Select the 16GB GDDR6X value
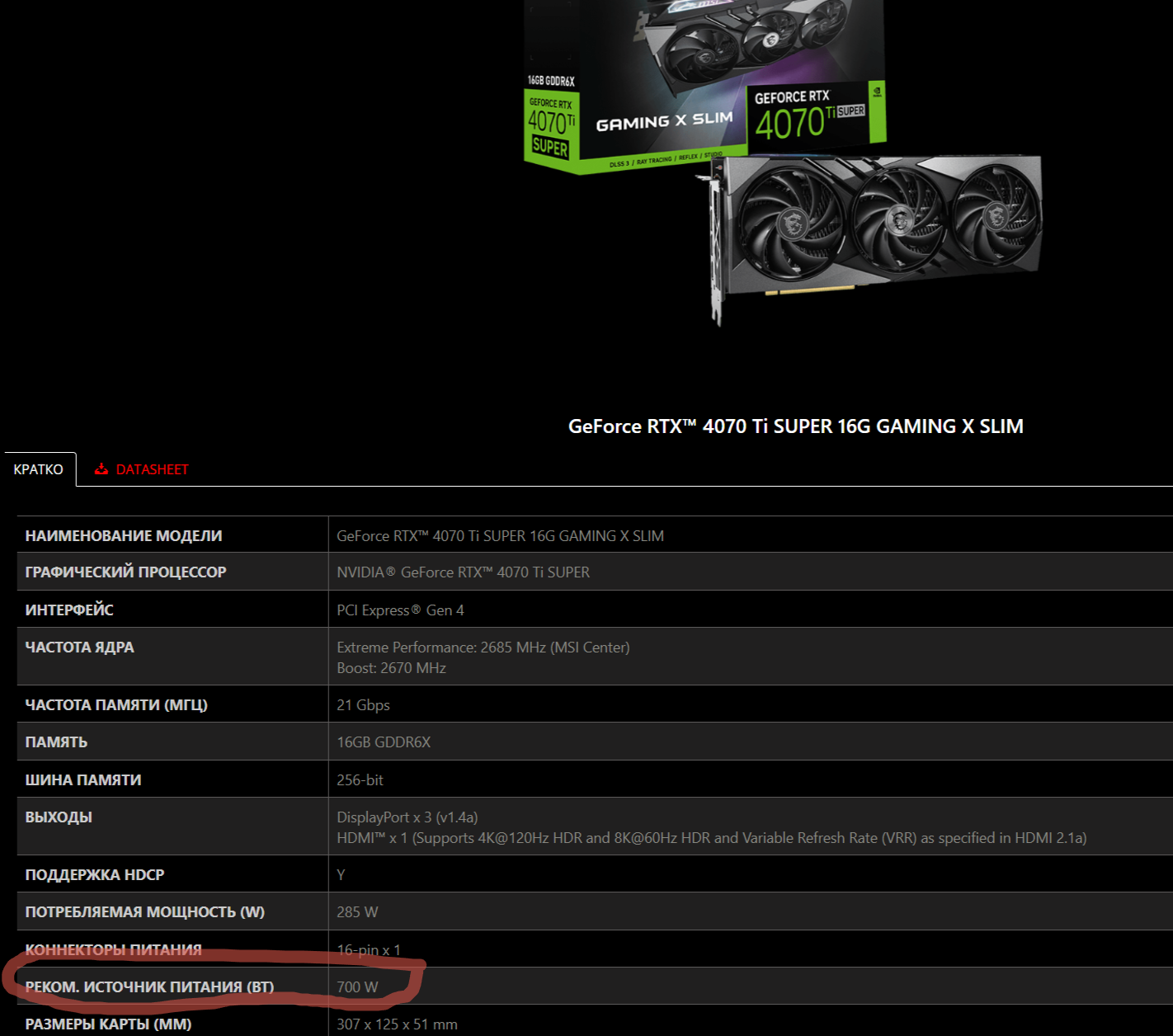1173x1036 pixels. [x=384, y=742]
